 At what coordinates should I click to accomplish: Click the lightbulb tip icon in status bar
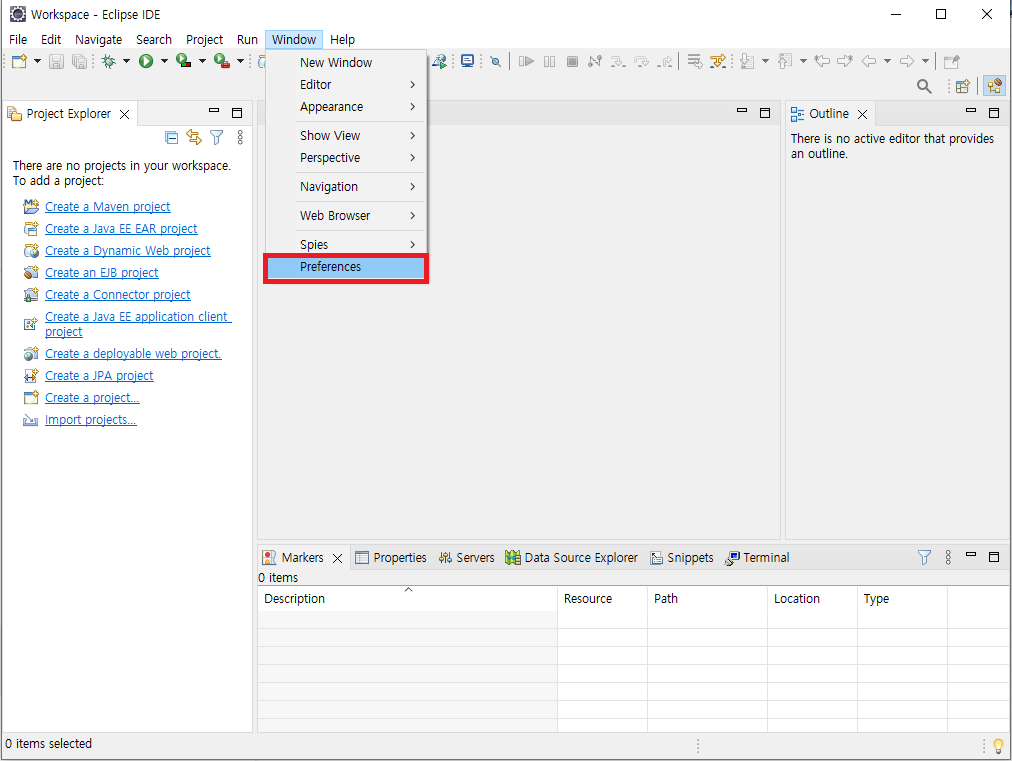998,746
